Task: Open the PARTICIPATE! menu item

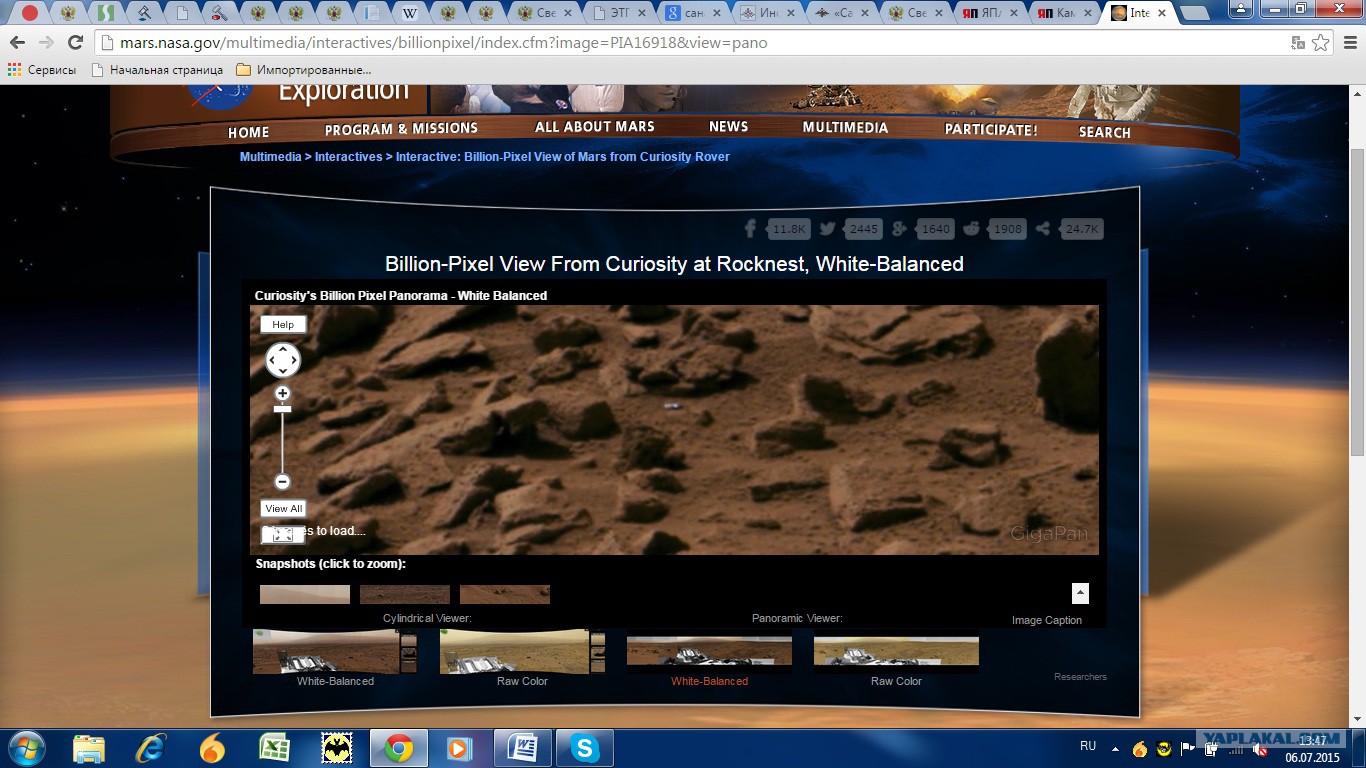Action: (x=991, y=130)
